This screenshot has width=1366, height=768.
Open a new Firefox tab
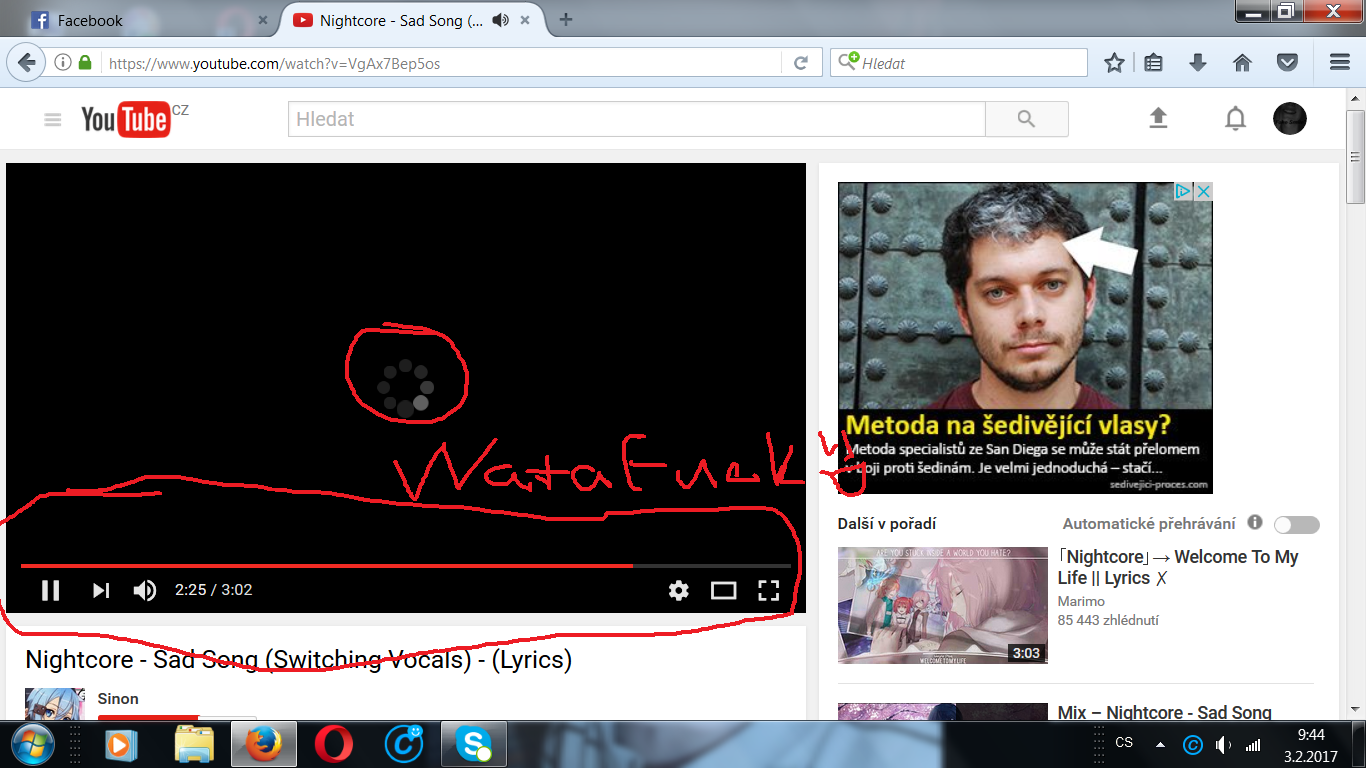tap(566, 19)
